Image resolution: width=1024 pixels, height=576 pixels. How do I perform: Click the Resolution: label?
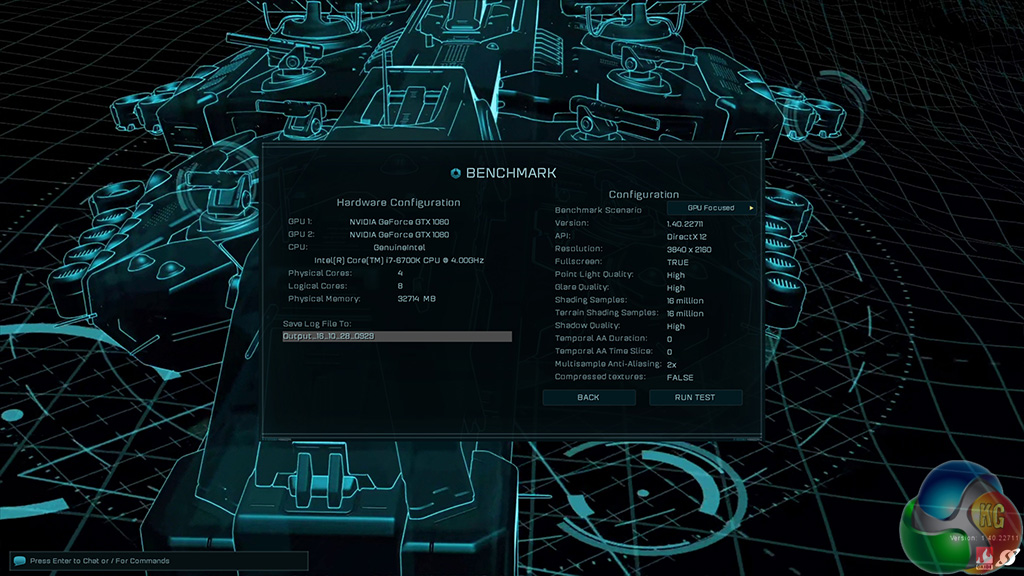tap(579, 249)
